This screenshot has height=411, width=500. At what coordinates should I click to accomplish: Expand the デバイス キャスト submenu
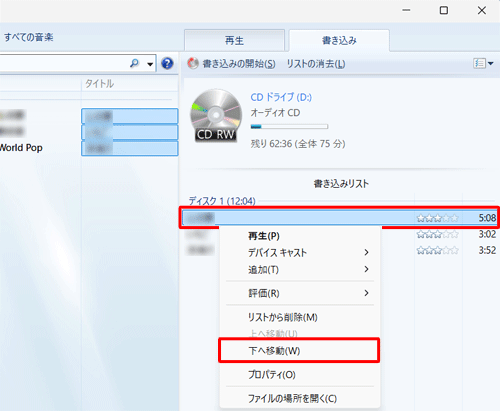(277, 252)
